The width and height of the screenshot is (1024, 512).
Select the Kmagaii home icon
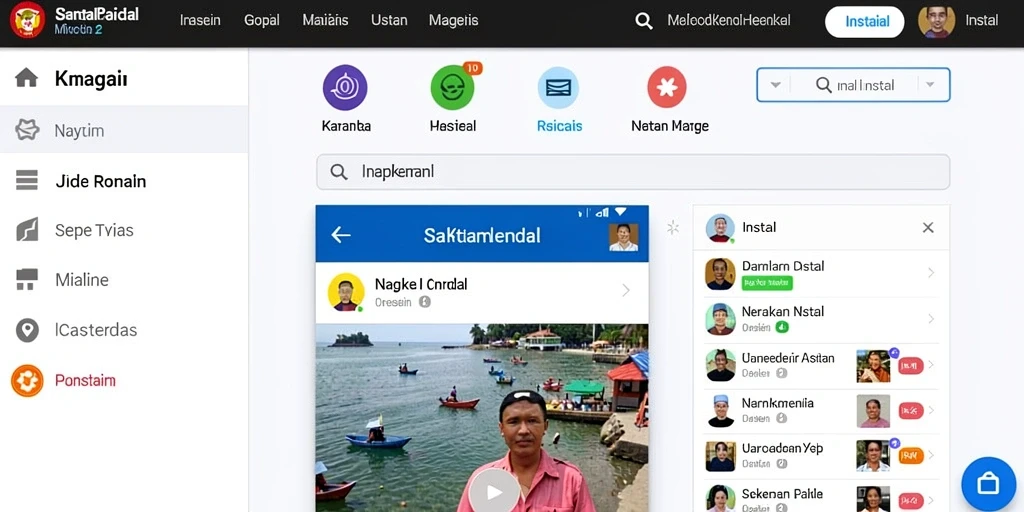pos(27,78)
